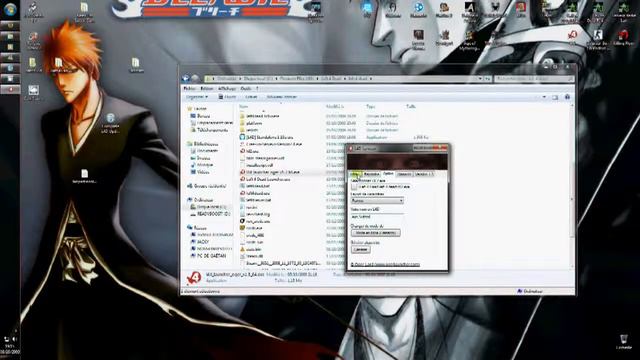Click the Lancer button in launcher
Screen dimensions: 640x360
tap(360, 249)
